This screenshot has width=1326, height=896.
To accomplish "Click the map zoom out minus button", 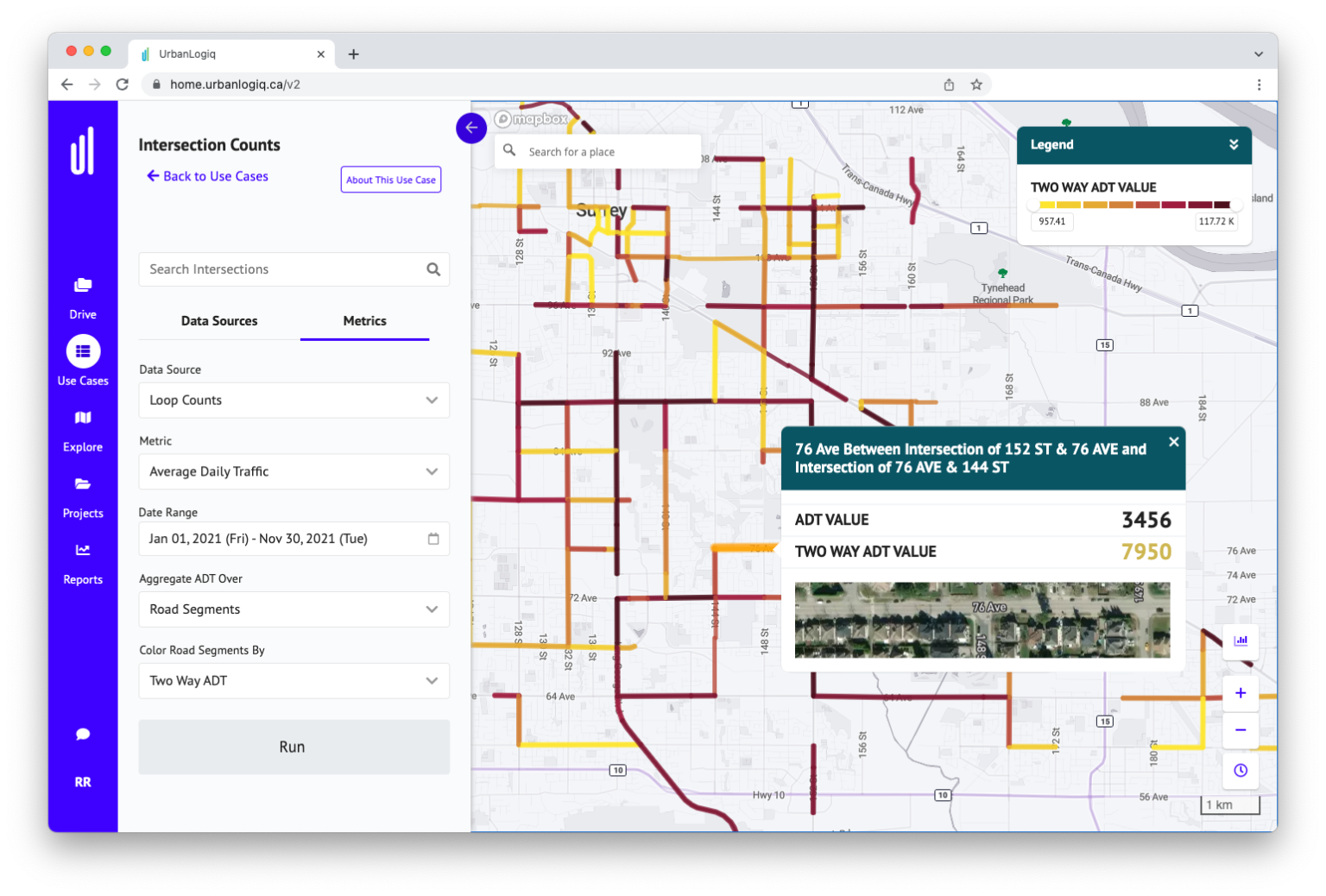I will [1241, 730].
